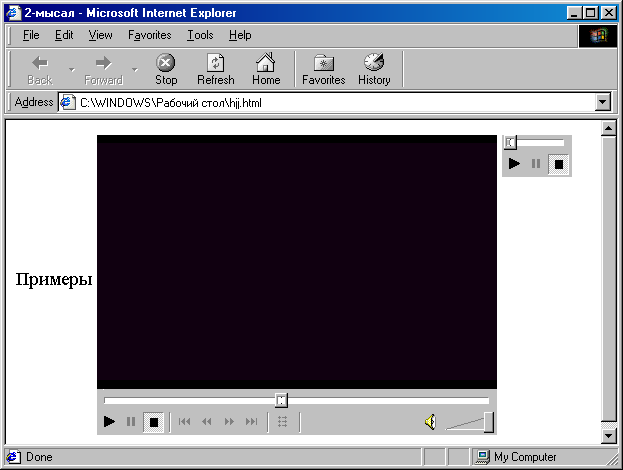This screenshot has width=623, height=470.
Task: Play the video in the large player
Action: [x=109, y=422]
